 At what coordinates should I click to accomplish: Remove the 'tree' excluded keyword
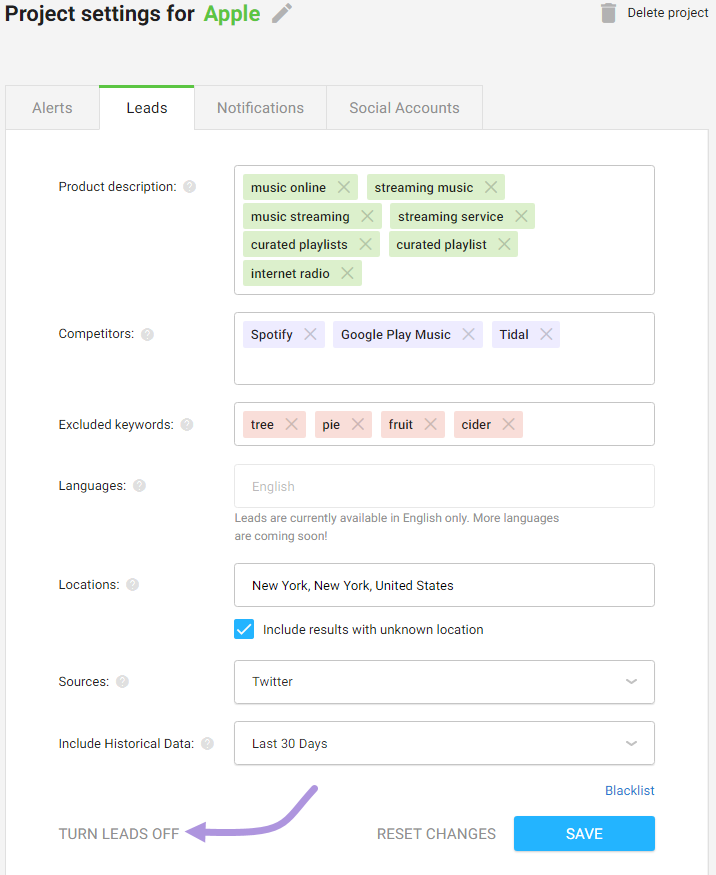[291, 425]
